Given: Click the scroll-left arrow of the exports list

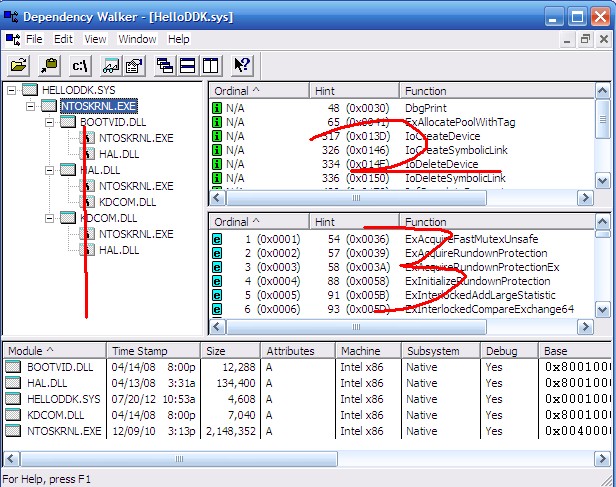Looking at the screenshot, I should [x=218, y=327].
